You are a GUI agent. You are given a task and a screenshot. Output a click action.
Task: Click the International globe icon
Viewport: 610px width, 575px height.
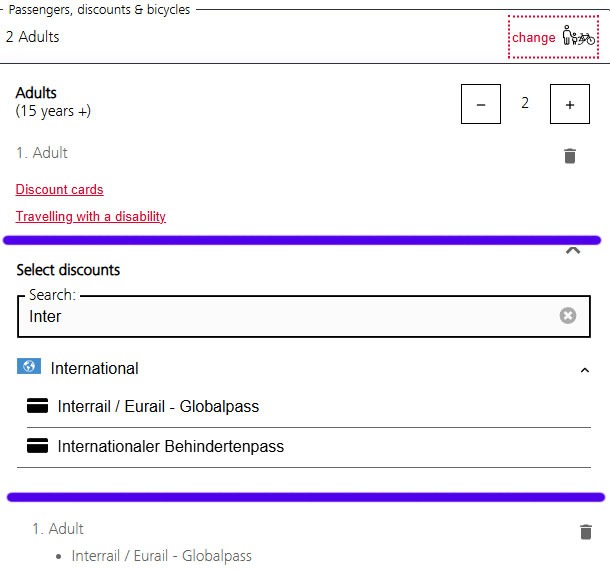29,367
